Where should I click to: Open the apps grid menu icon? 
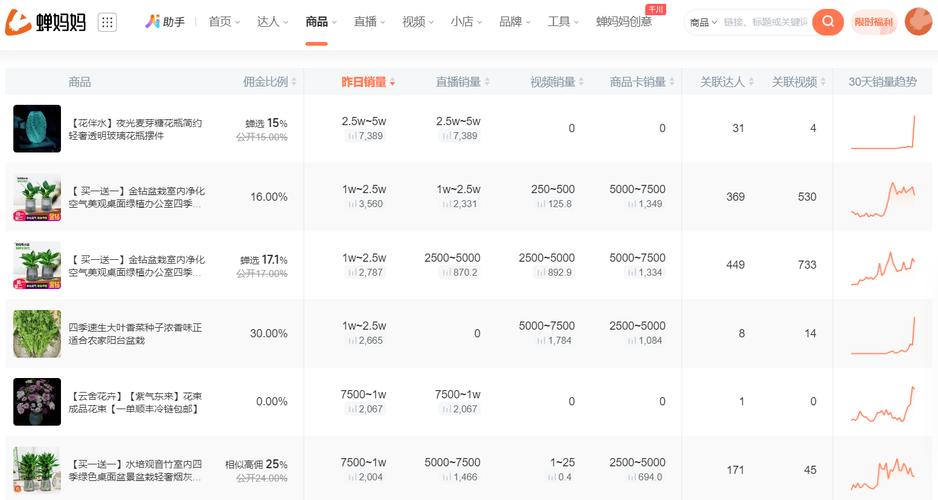(x=108, y=22)
